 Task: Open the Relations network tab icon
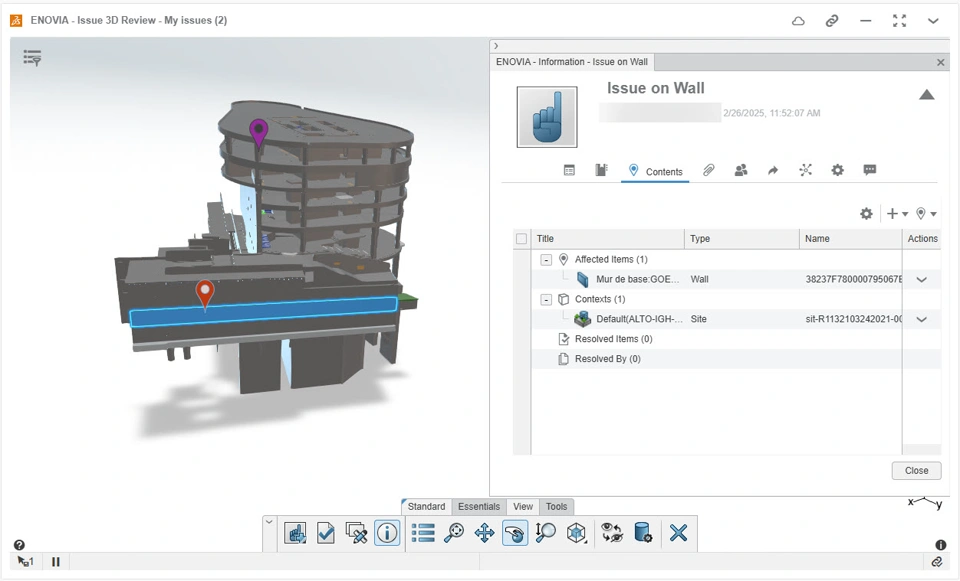pyautogui.click(x=805, y=170)
